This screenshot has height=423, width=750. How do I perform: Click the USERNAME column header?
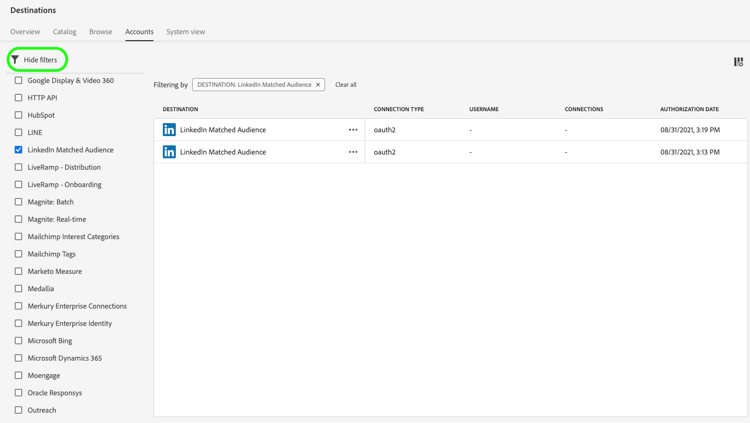(x=484, y=109)
